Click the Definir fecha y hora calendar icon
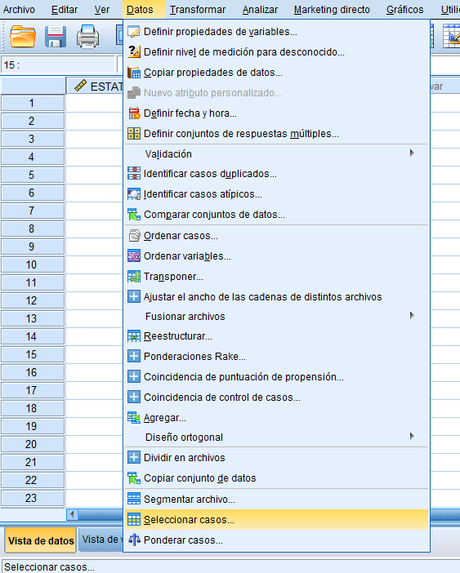 pyautogui.click(x=134, y=113)
